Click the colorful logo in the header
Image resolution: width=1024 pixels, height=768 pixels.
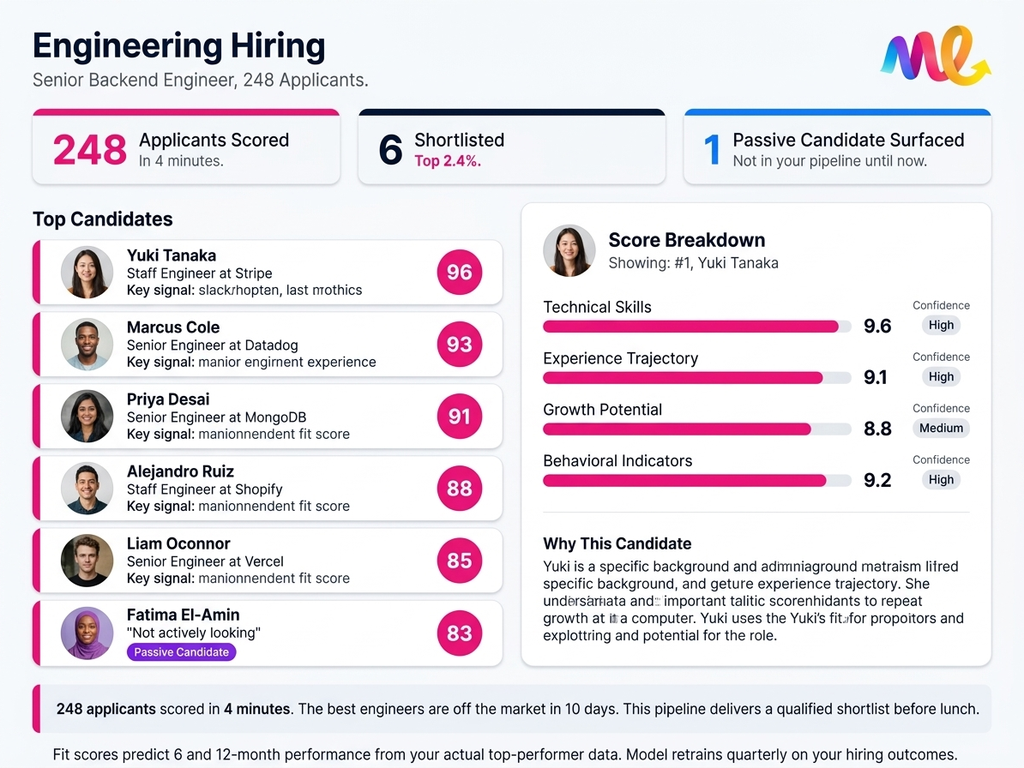point(935,57)
